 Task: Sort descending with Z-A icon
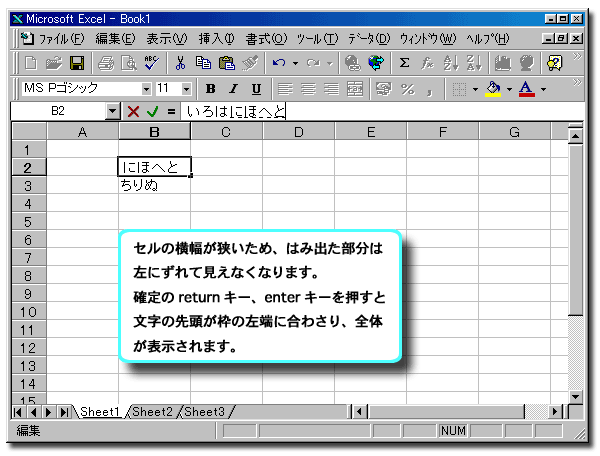[x=474, y=63]
